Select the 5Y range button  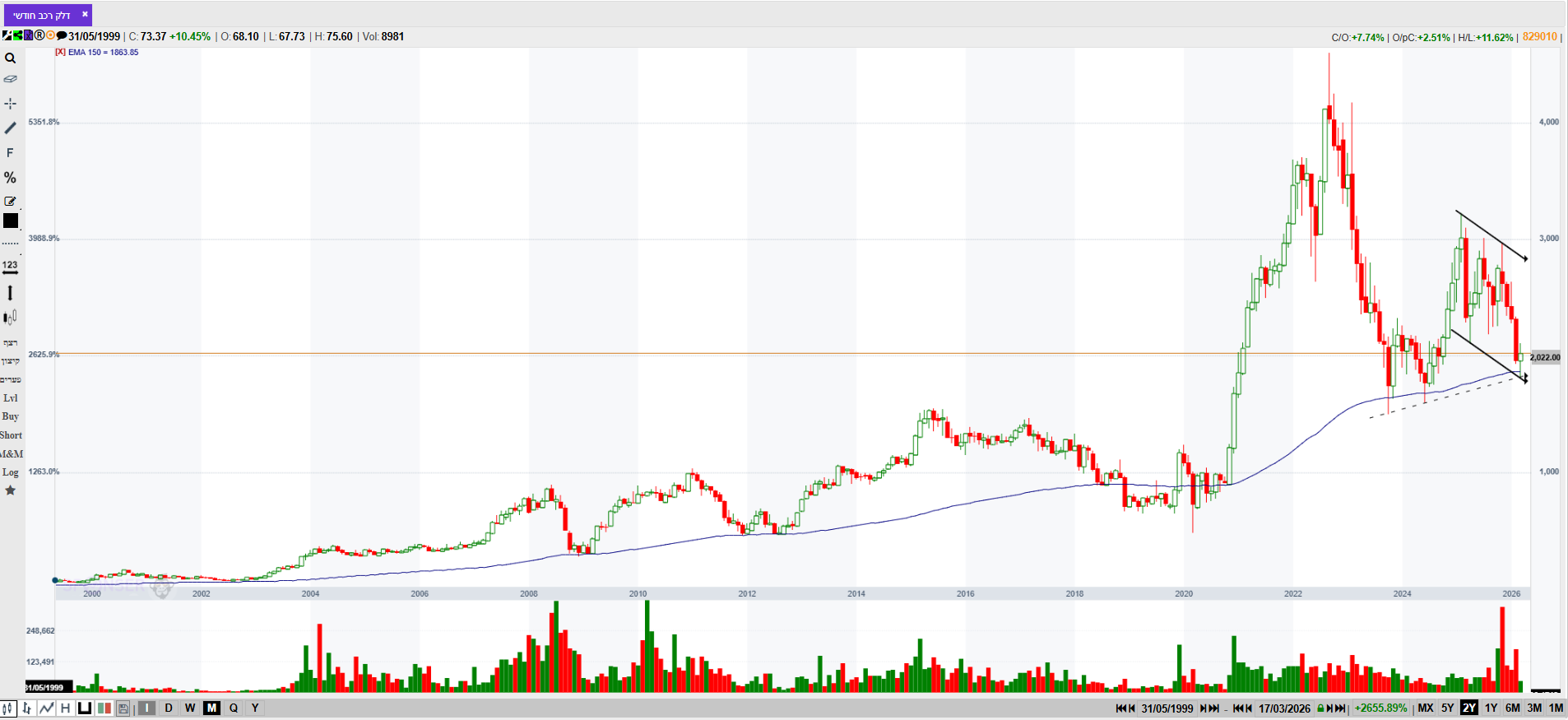tap(1448, 708)
